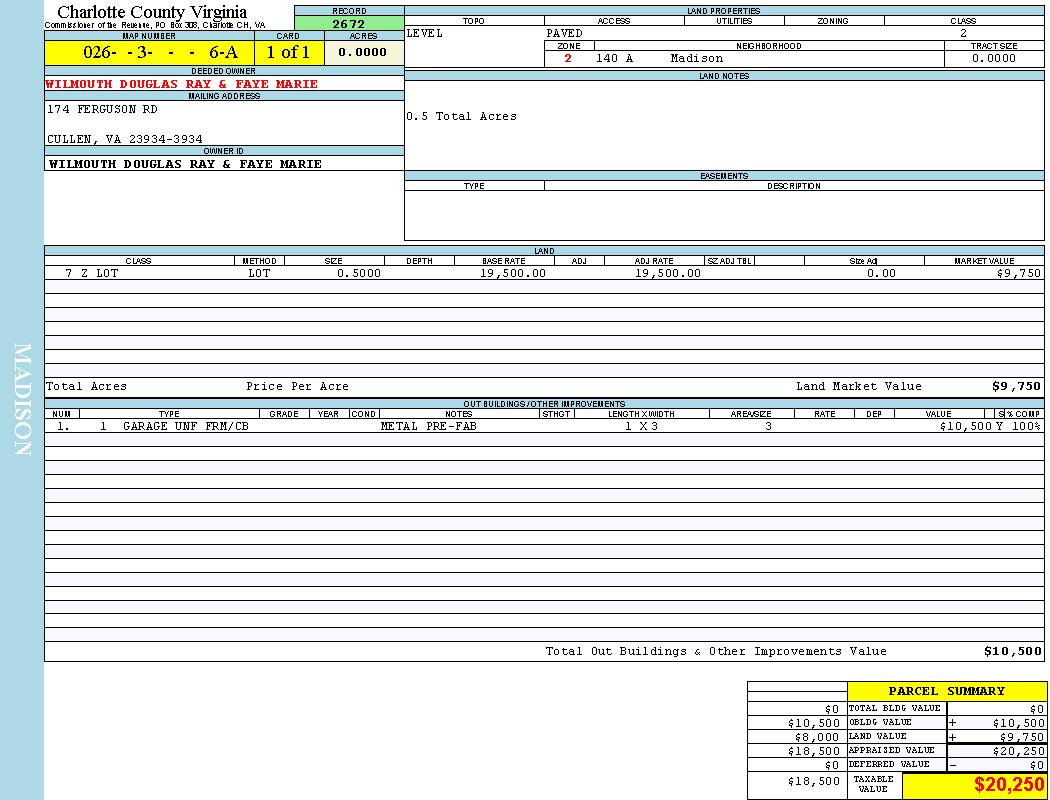The image size is (1050, 800).
Task: Click the "0.5 Total Acres" land note
Action: [x=461, y=116]
